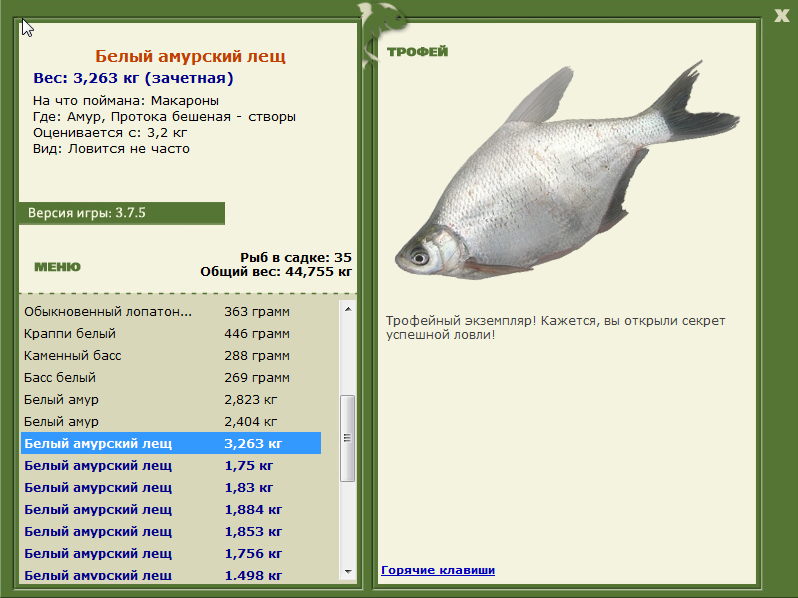The image size is (798, 598).
Task: Click the На что поймана: Макароны line
Action: (x=126, y=101)
